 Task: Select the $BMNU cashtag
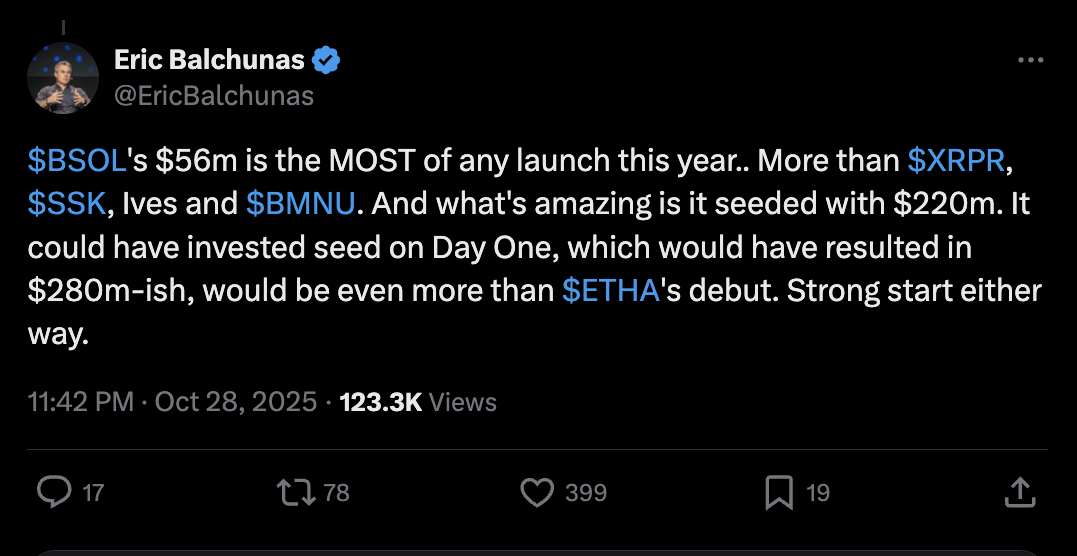[300, 204]
